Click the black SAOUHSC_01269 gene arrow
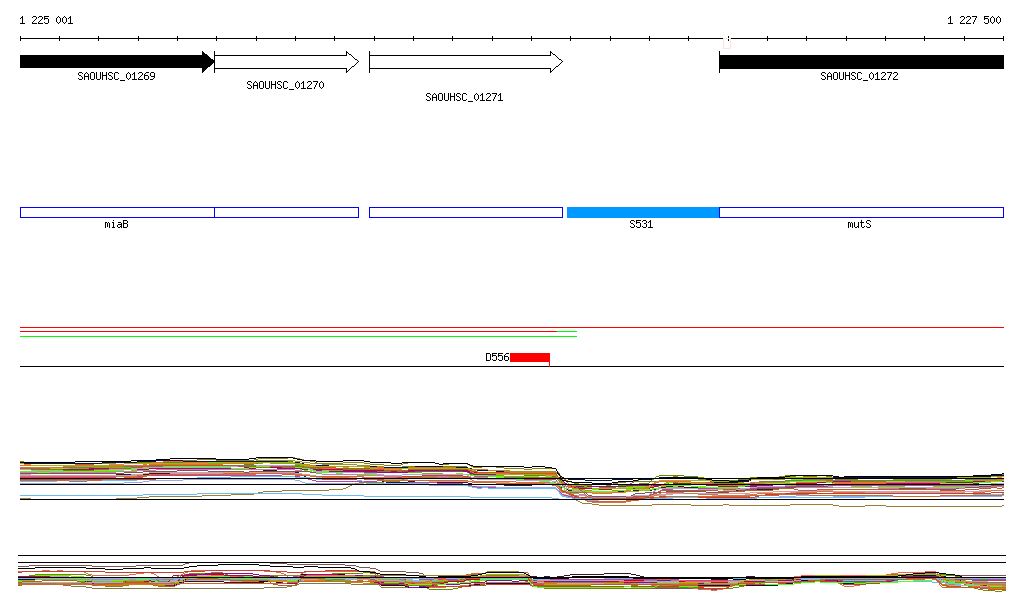 [115, 62]
